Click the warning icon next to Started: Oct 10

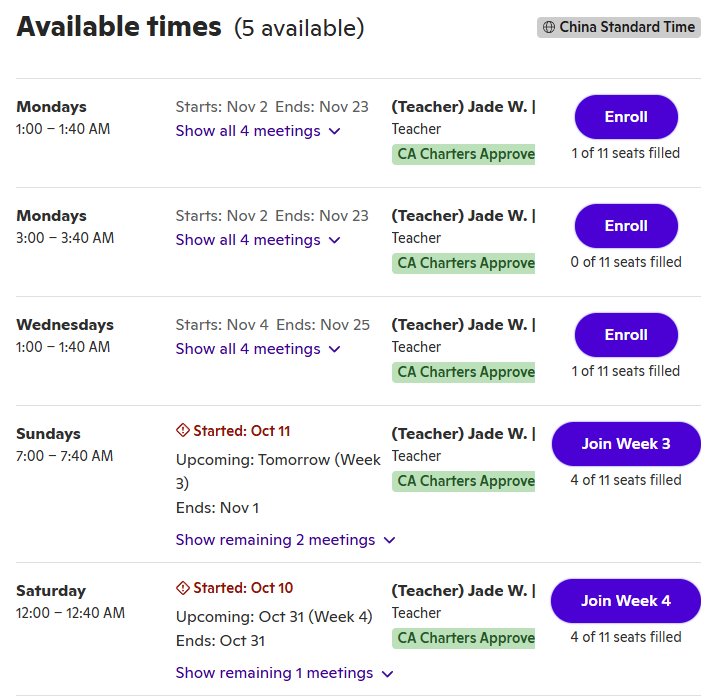click(x=182, y=588)
